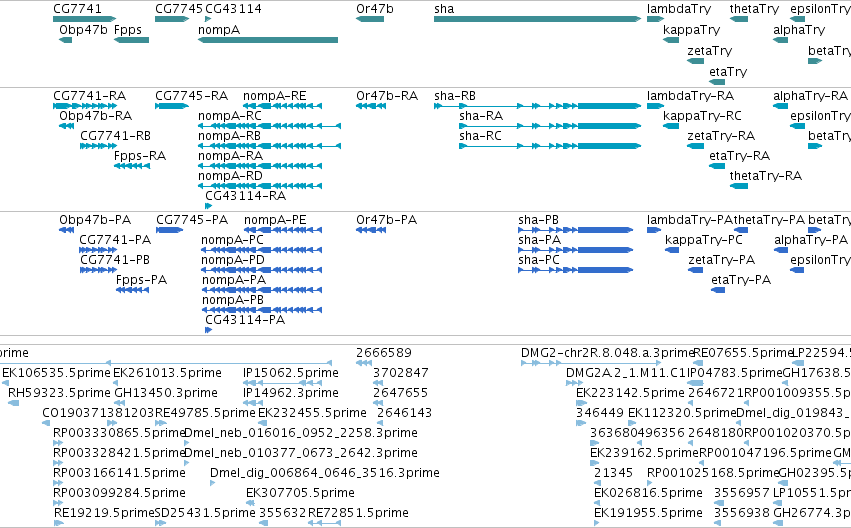This screenshot has height=528, width=851.
Task: Click the nompA-RD transcript
Action: [x=260, y=186]
